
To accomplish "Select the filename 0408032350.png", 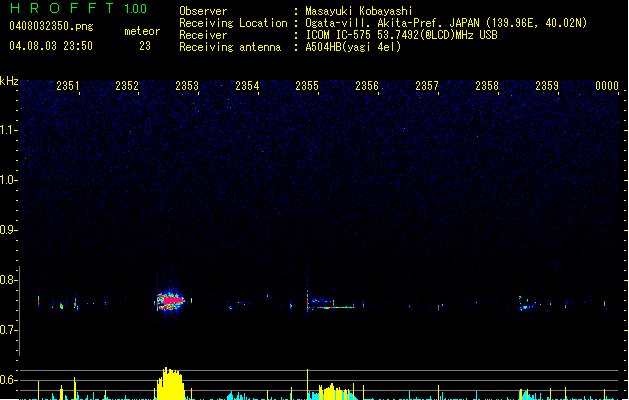I will (x=51, y=26).
